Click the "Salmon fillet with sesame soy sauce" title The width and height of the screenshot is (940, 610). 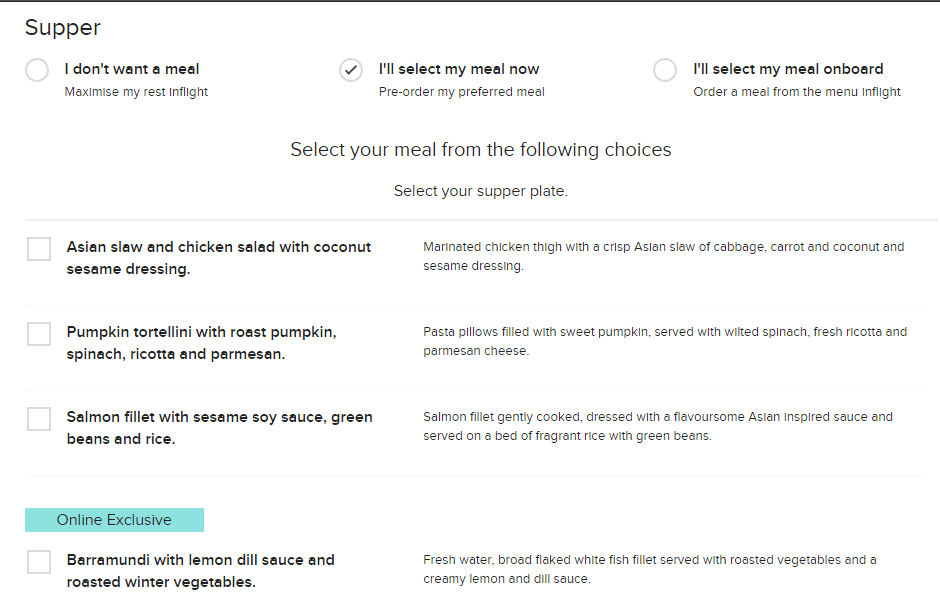(x=219, y=427)
